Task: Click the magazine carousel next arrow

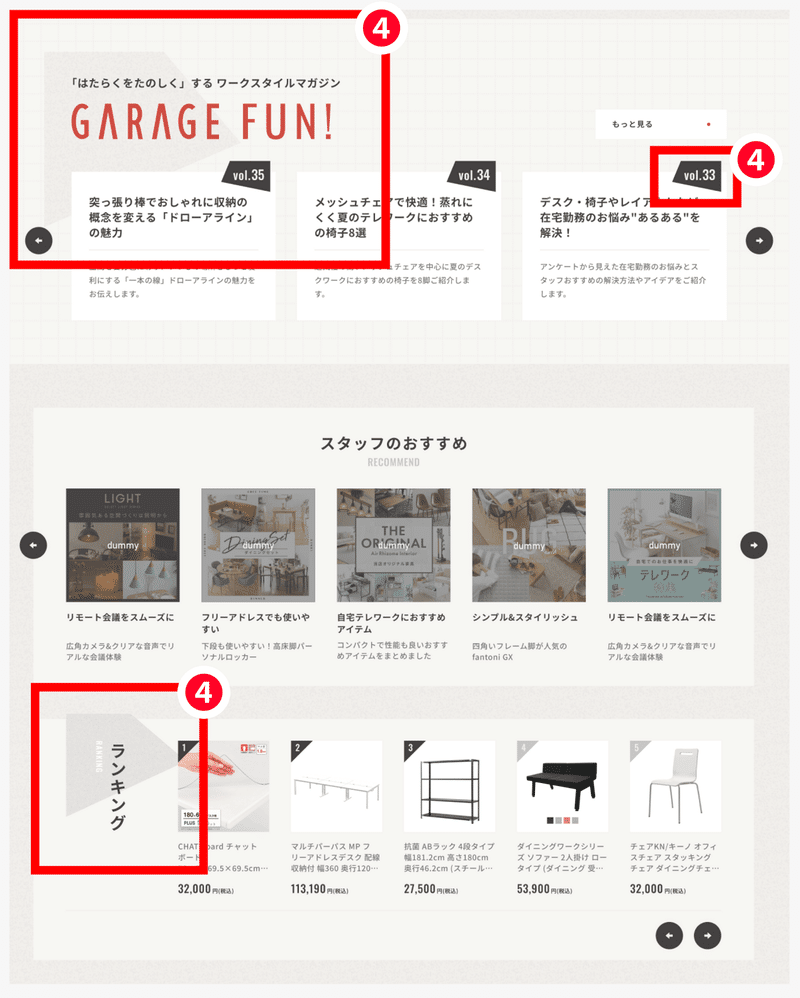Action: (759, 241)
